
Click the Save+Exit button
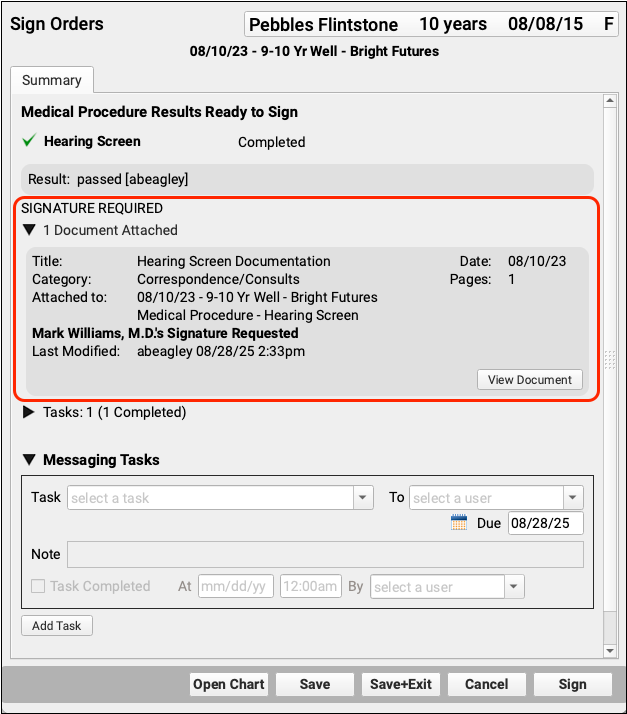pos(400,684)
